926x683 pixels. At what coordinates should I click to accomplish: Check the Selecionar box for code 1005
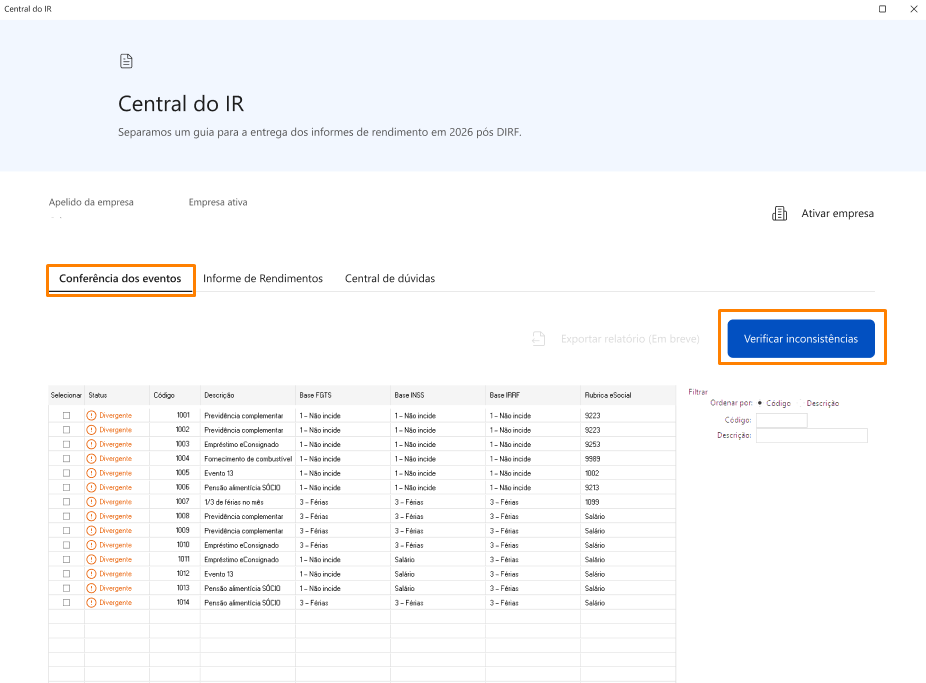[x=66, y=473]
